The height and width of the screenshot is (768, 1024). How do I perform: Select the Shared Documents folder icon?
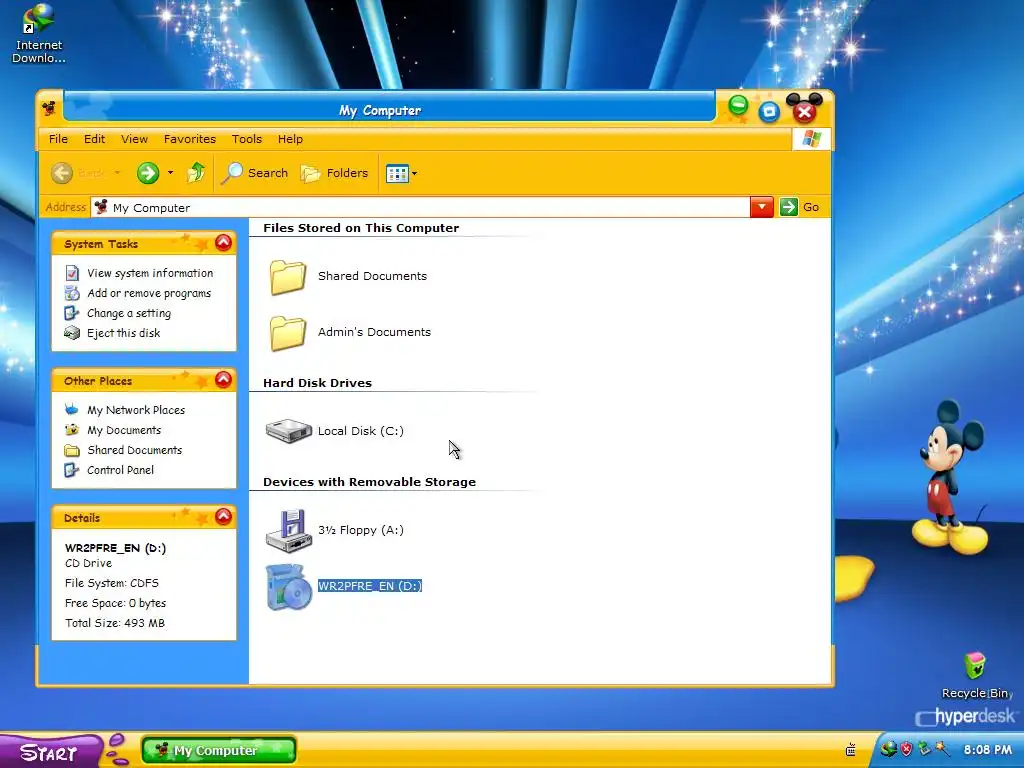[x=287, y=276]
